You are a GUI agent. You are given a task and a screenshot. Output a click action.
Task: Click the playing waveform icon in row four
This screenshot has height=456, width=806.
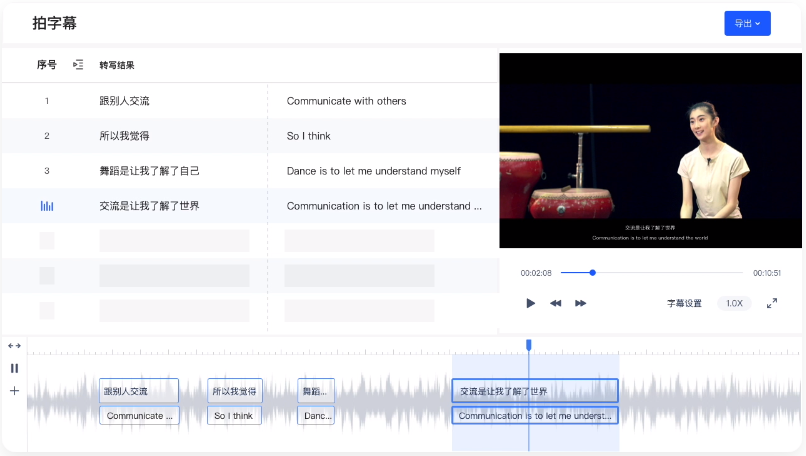pos(47,206)
